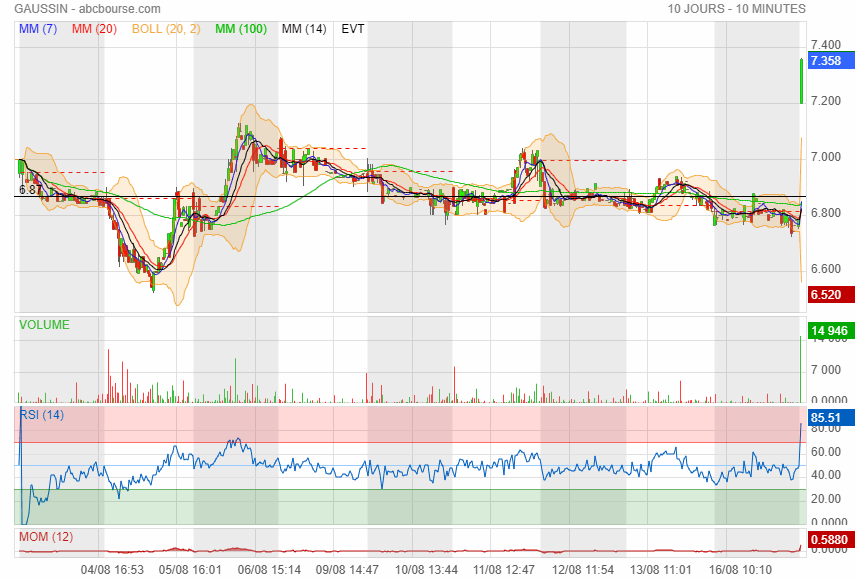Click the red MM (20) legend label
Image resolution: width=855 pixels, height=580 pixels.
[x=94, y=29]
